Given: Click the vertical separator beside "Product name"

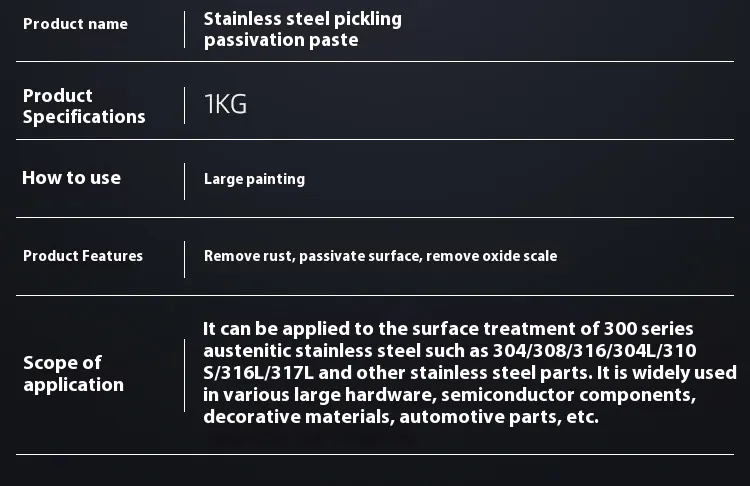Looking at the screenshot, I should click(185, 29).
